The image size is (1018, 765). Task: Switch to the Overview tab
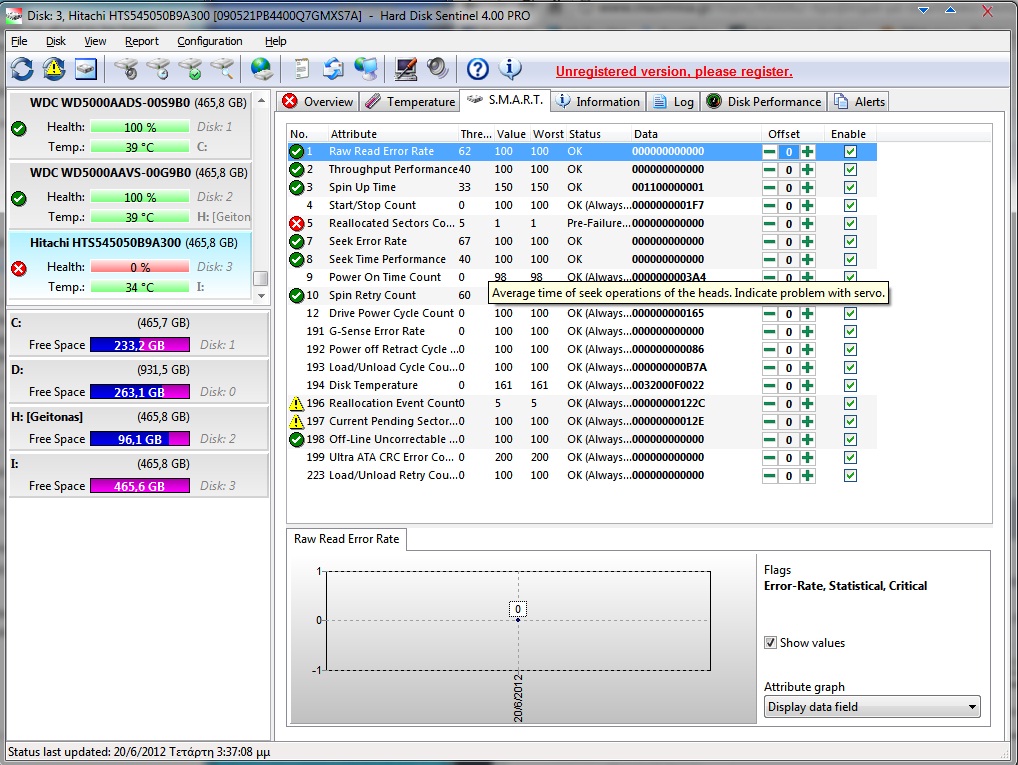[318, 101]
